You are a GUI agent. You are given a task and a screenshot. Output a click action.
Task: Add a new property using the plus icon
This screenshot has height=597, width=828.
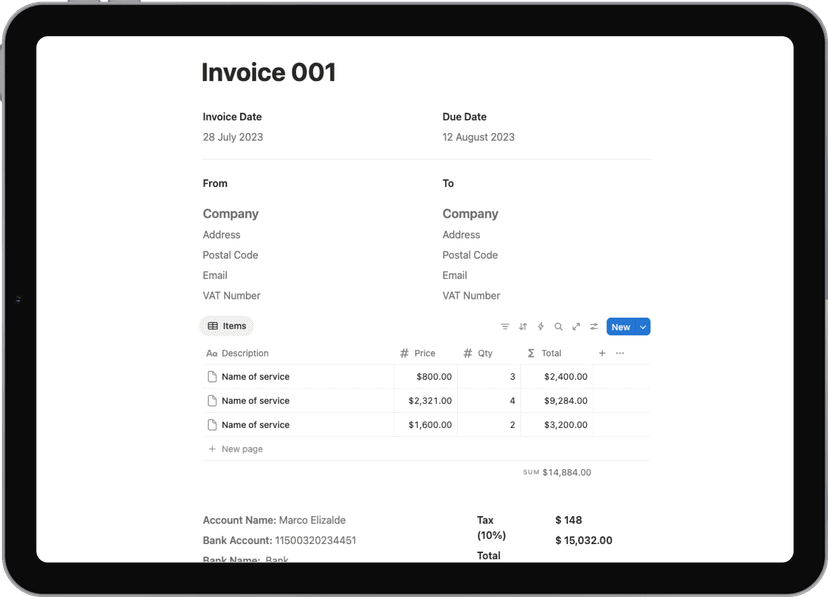pos(601,353)
